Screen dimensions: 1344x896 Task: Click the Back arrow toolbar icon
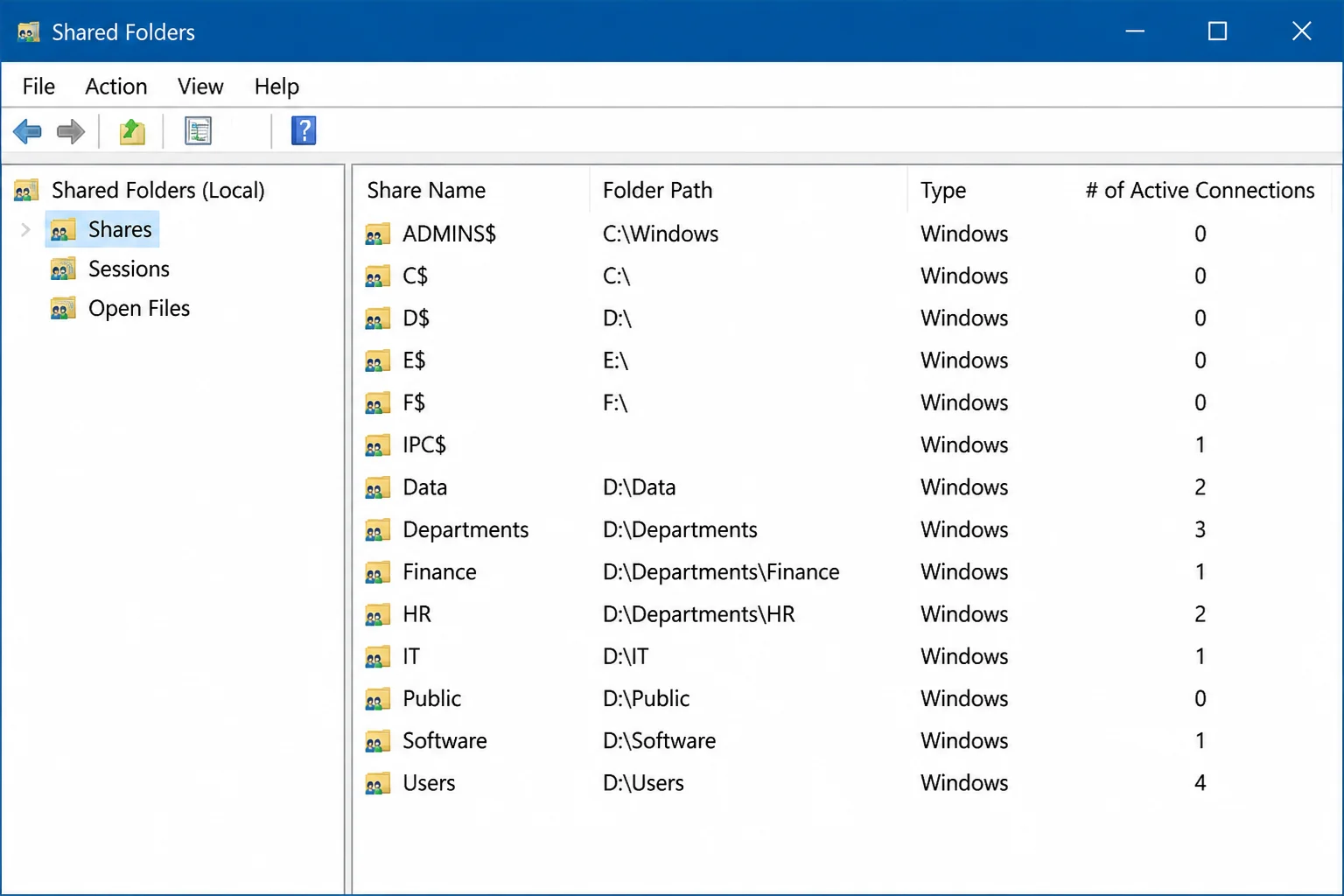pos(27,131)
